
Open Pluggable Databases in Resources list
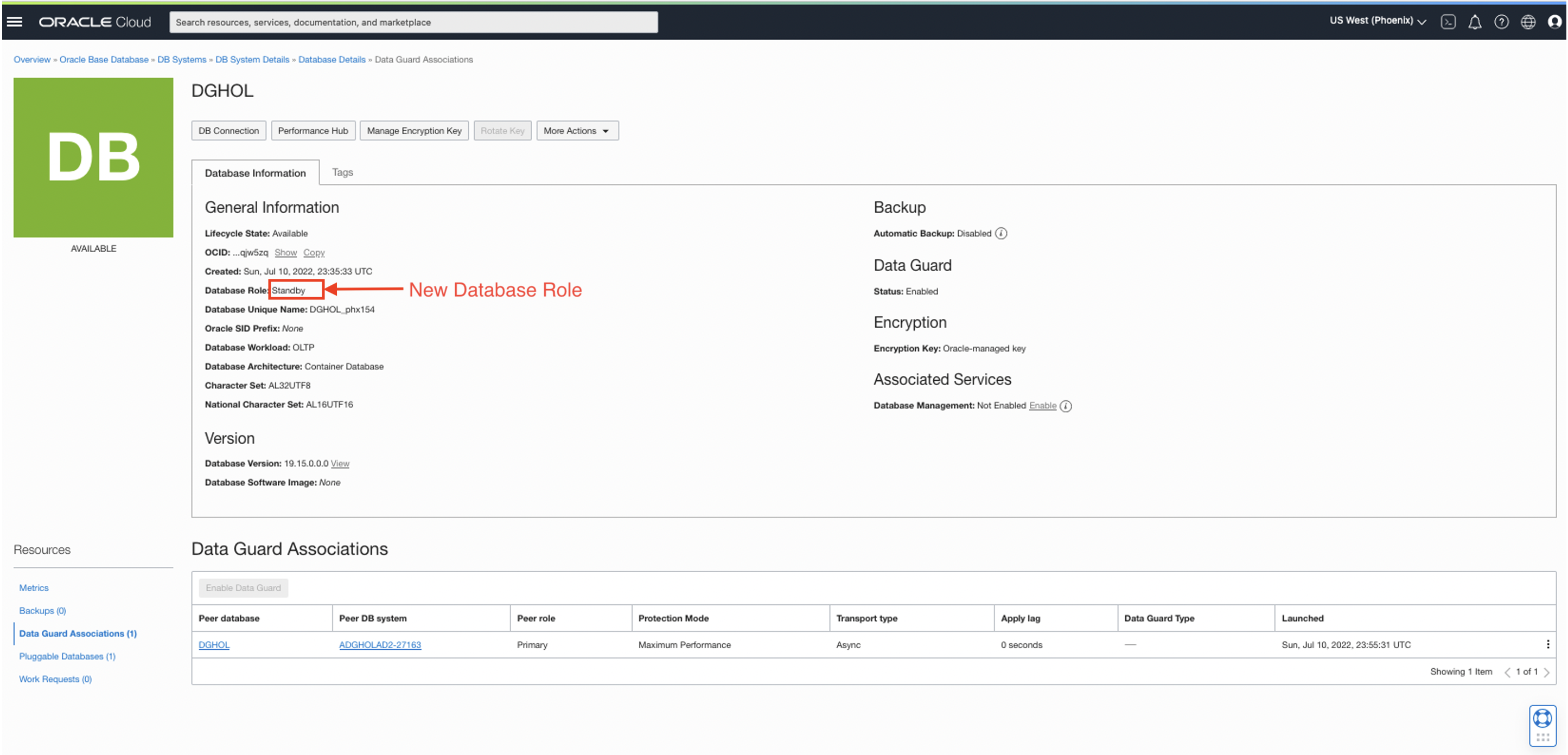click(67, 656)
